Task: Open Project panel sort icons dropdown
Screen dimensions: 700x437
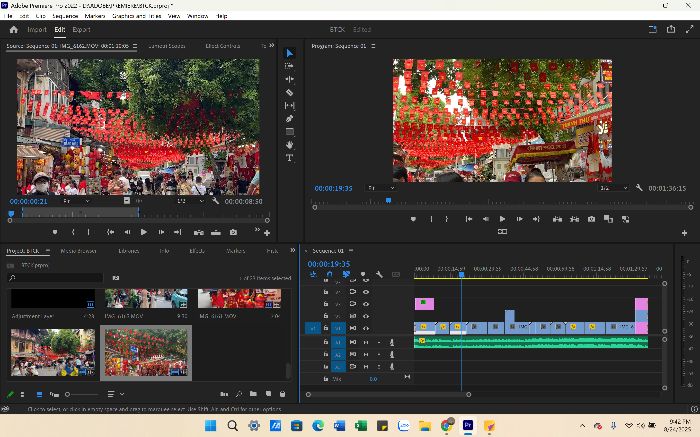Action: 115,394
